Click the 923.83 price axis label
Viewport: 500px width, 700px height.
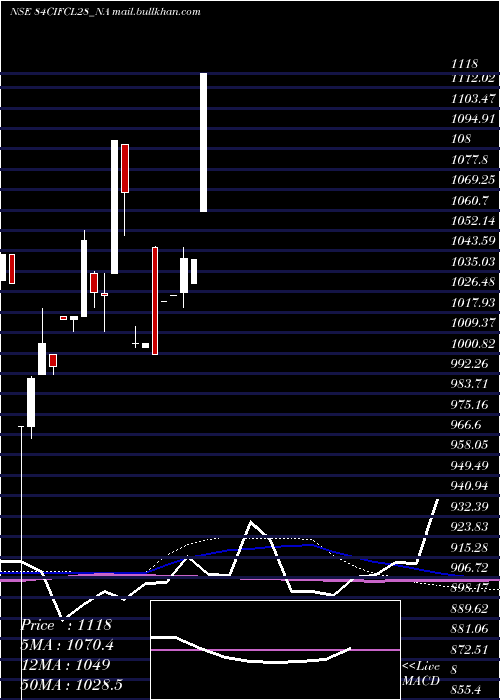click(469, 527)
